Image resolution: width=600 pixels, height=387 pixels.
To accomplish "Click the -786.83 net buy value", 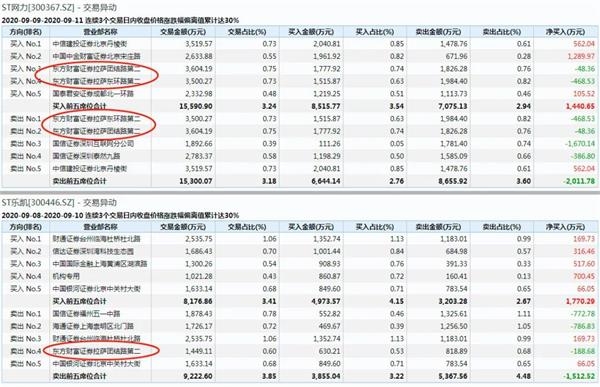I will (x=583, y=327).
